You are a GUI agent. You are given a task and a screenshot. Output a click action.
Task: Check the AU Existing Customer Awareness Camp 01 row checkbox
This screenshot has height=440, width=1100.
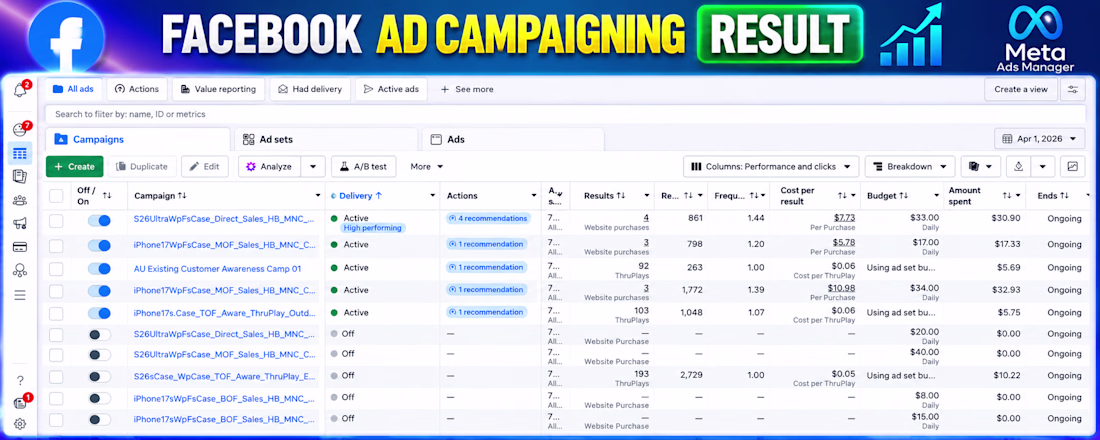pyautogui.click(x=56, y=268)
